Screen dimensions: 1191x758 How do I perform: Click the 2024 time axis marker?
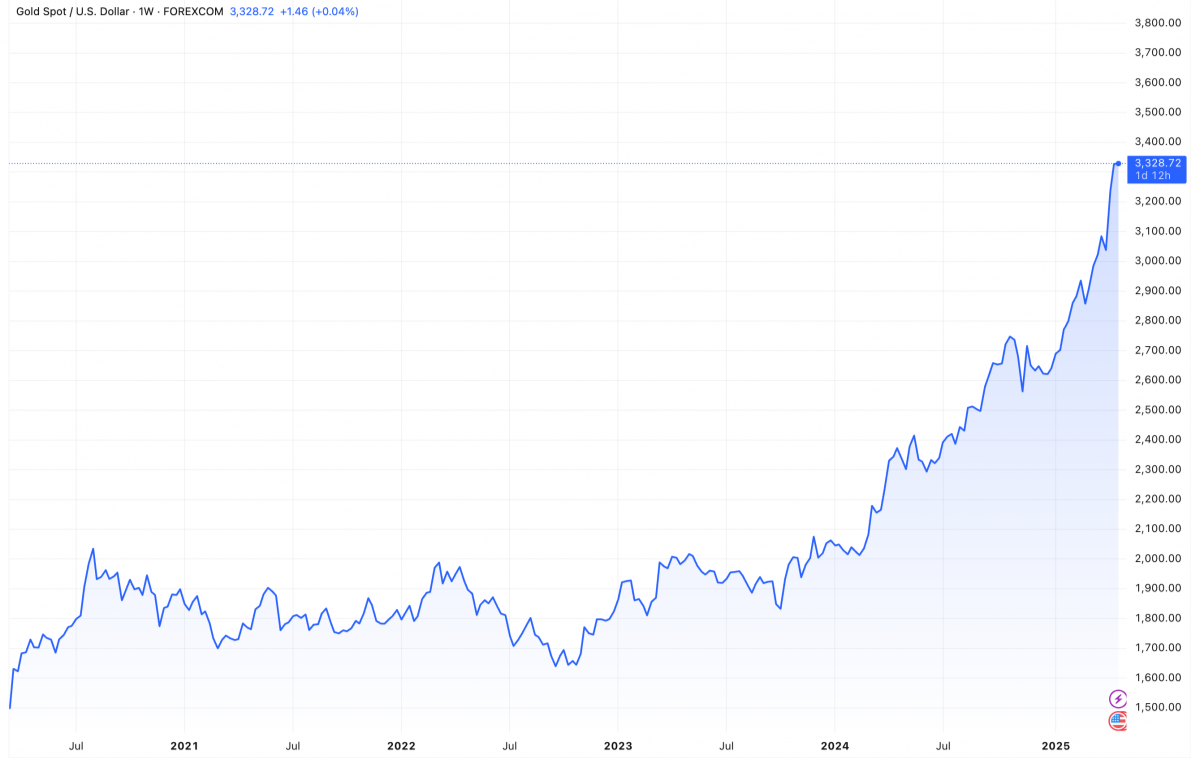[835, 746]
